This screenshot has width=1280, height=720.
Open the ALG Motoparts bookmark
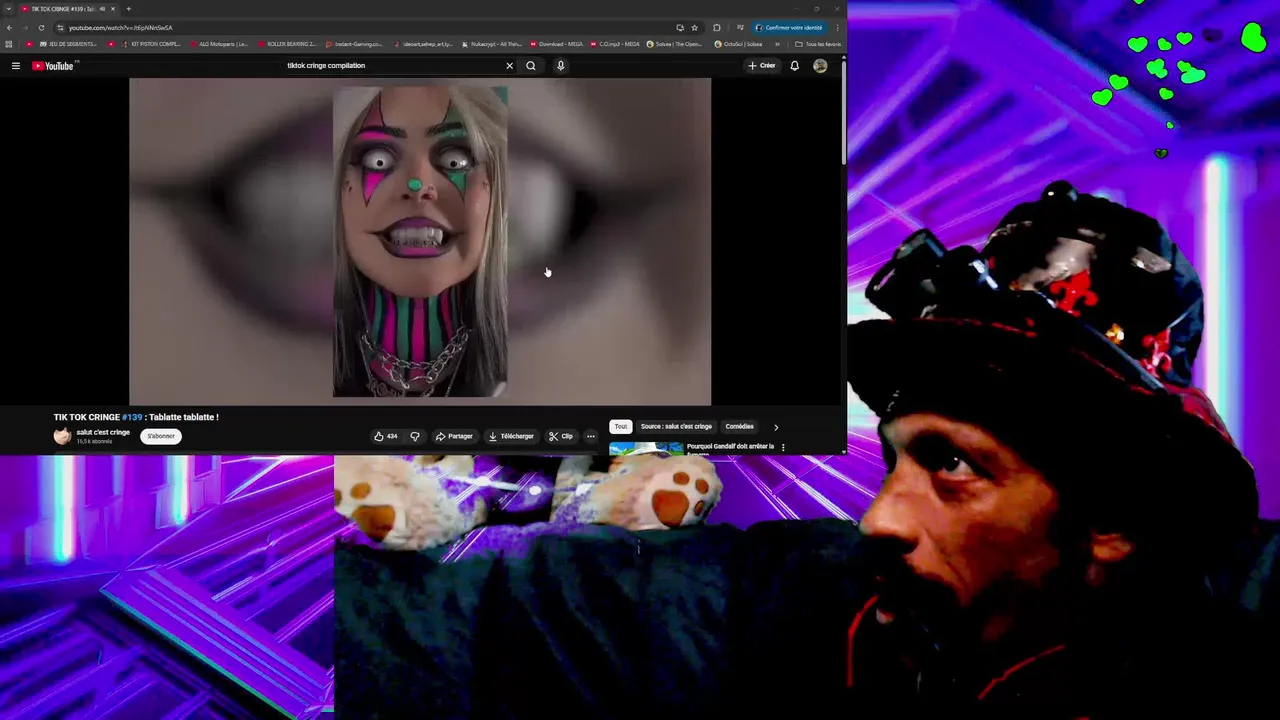click(219, 44)
